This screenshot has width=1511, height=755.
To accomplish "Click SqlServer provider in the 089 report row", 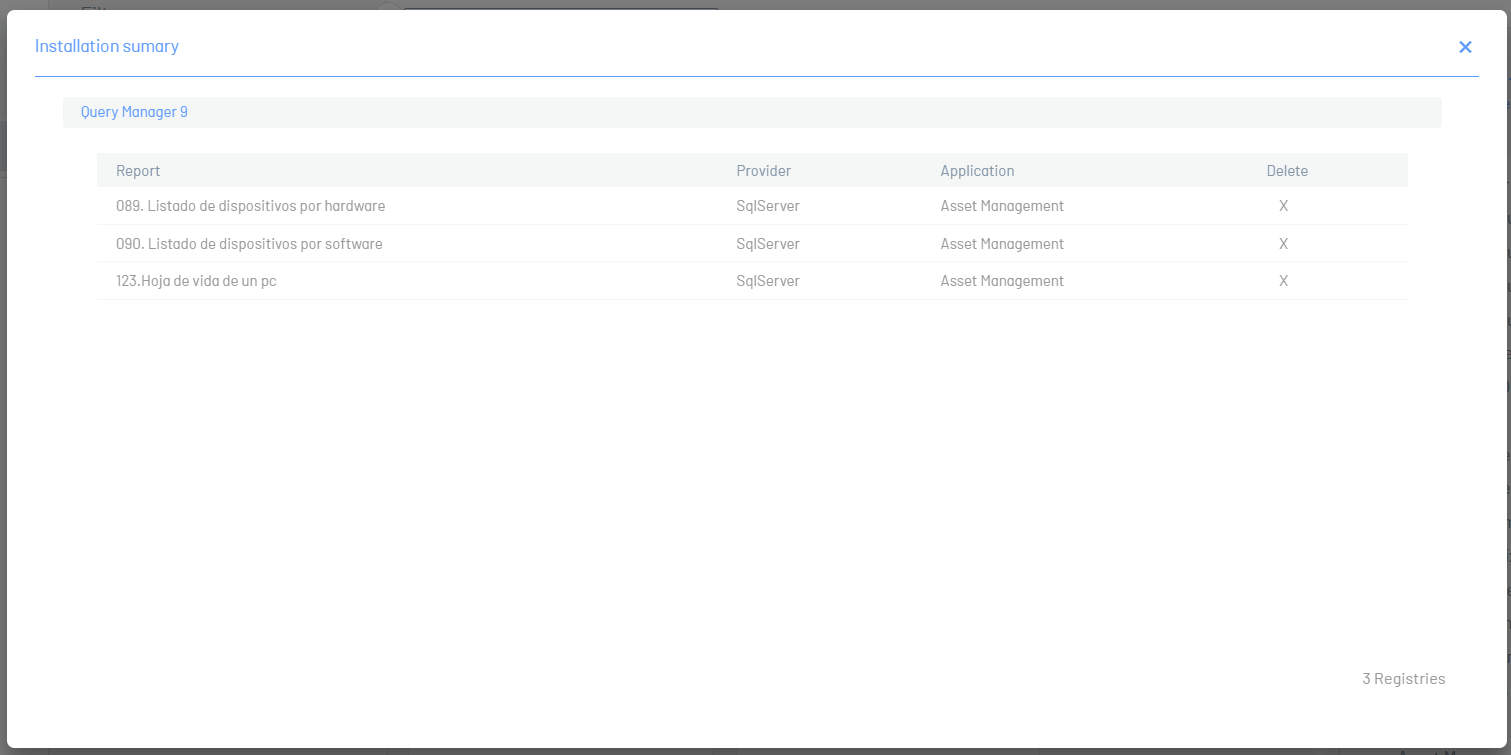I will (x=768, y=206).
